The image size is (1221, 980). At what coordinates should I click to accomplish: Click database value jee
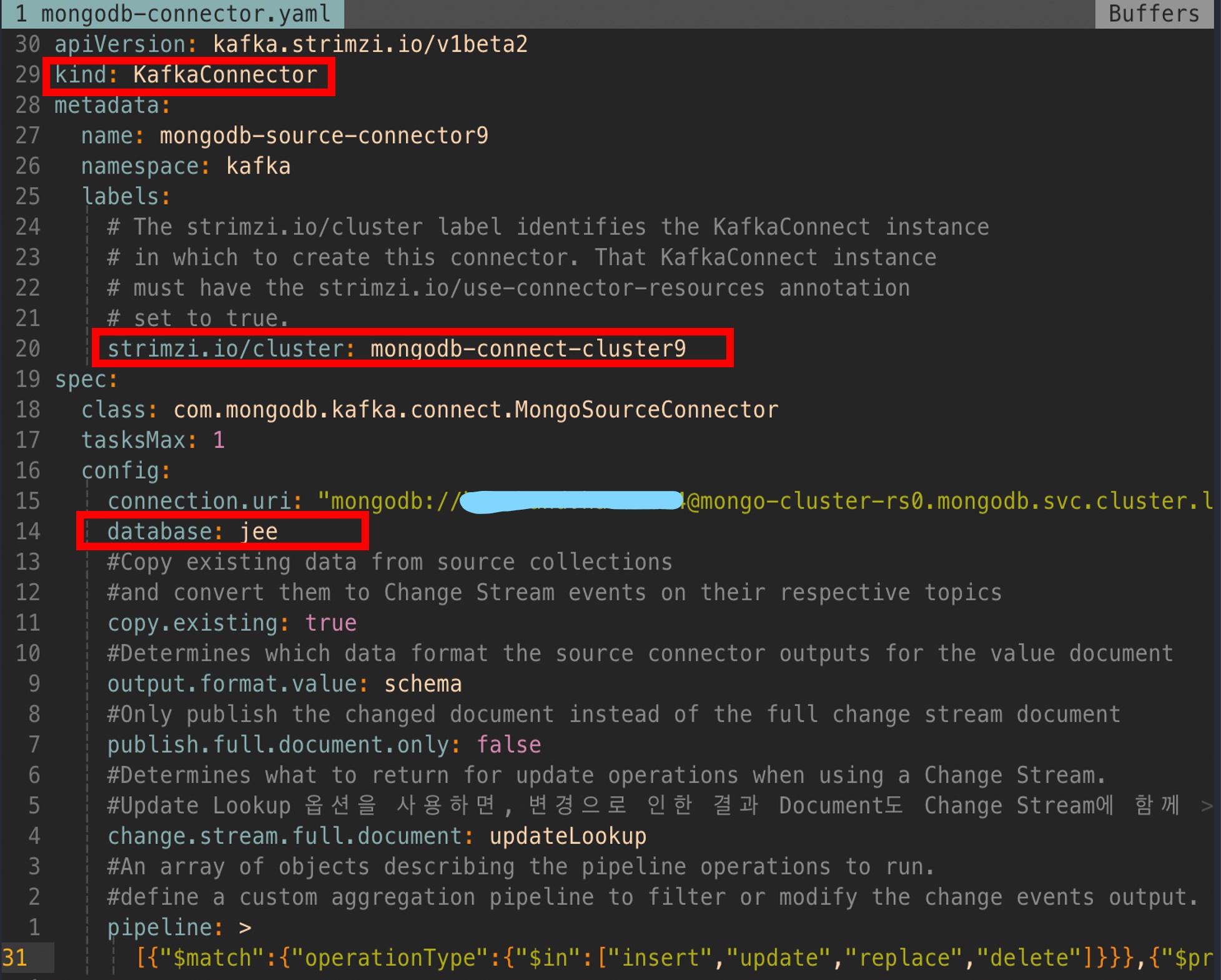click(x=259, y=532)
